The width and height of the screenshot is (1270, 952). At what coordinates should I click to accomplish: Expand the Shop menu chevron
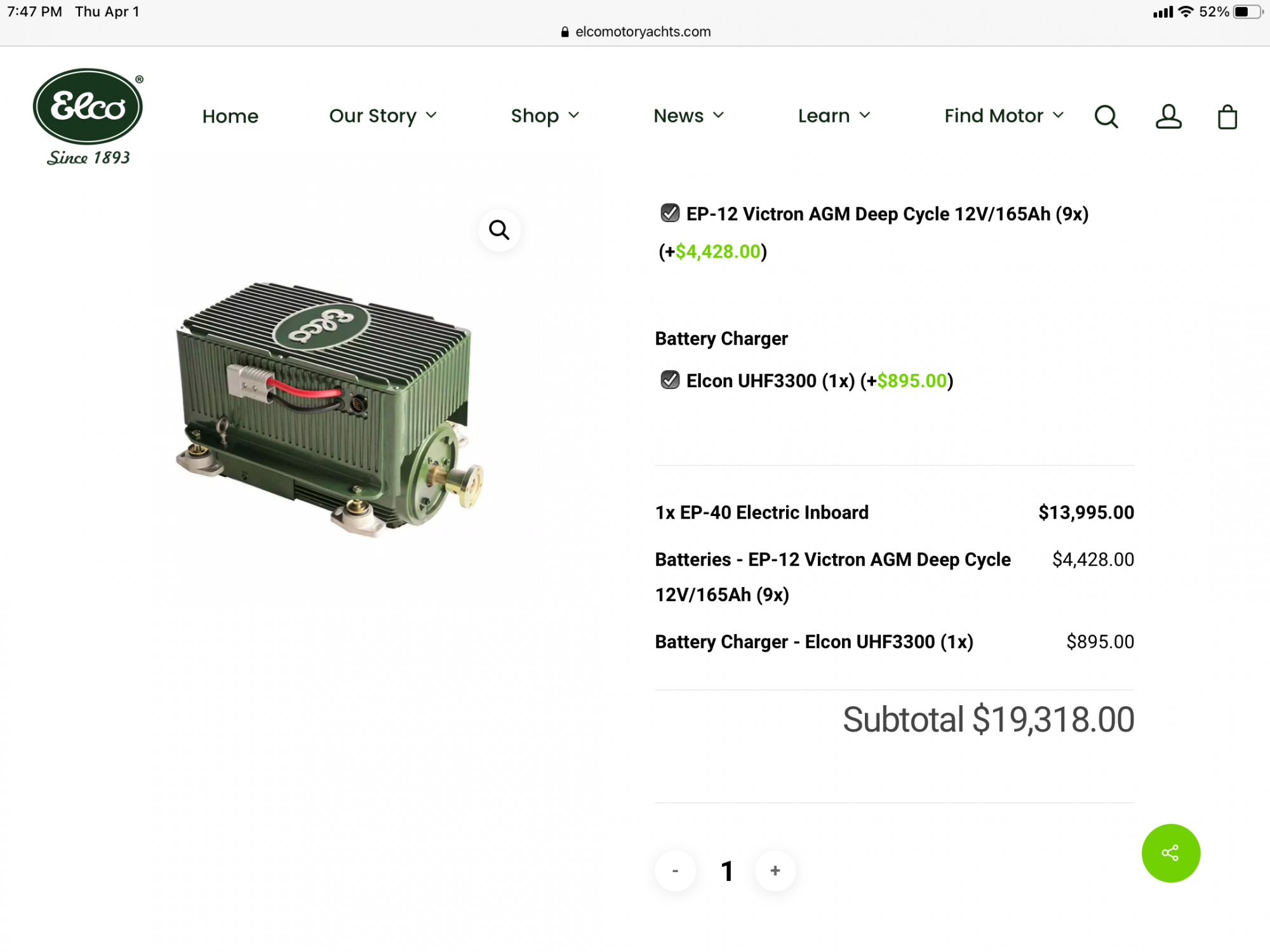tap(574, 116)
